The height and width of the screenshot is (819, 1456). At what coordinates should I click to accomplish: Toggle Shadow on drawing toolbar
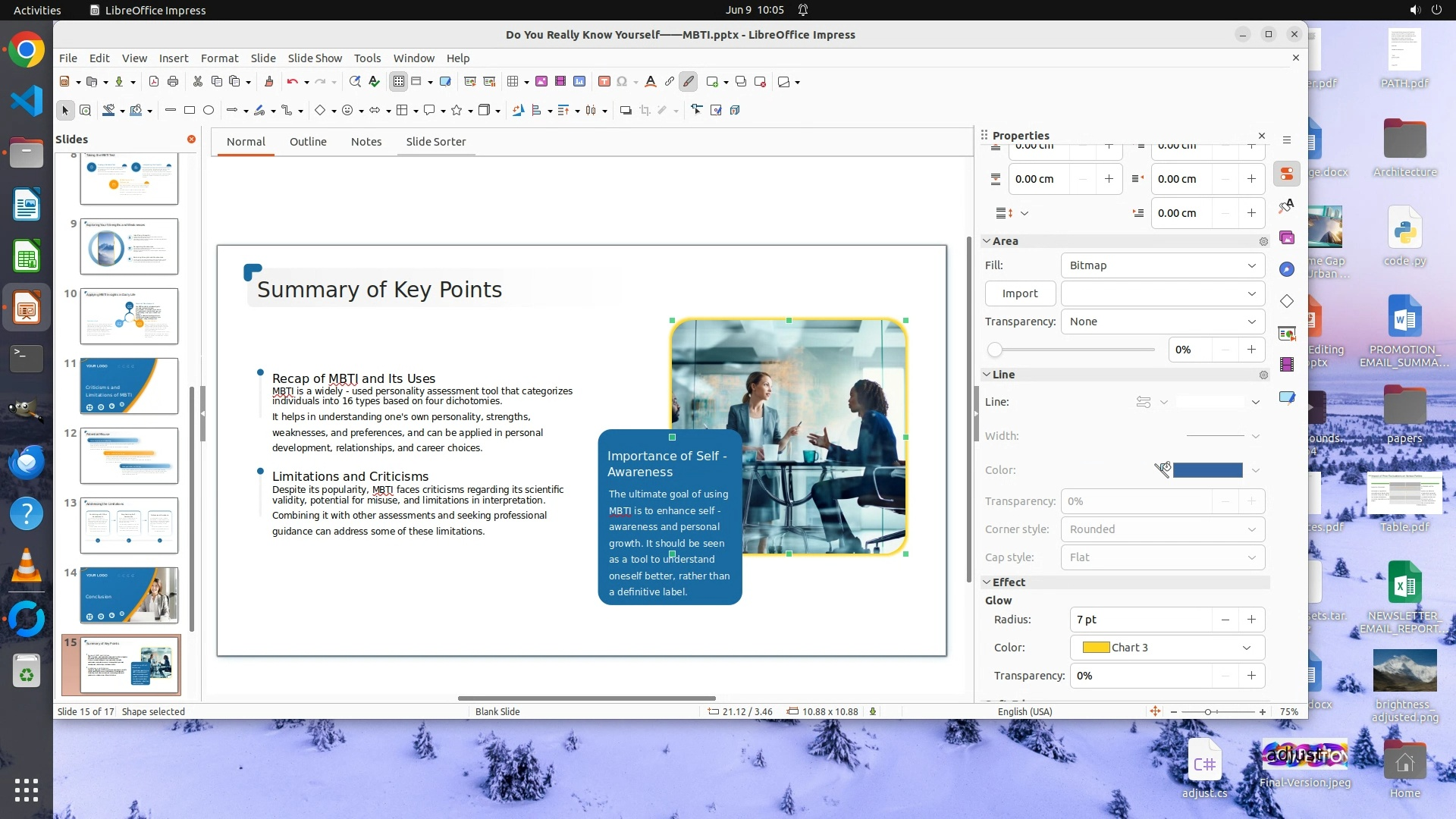point(626,111)
